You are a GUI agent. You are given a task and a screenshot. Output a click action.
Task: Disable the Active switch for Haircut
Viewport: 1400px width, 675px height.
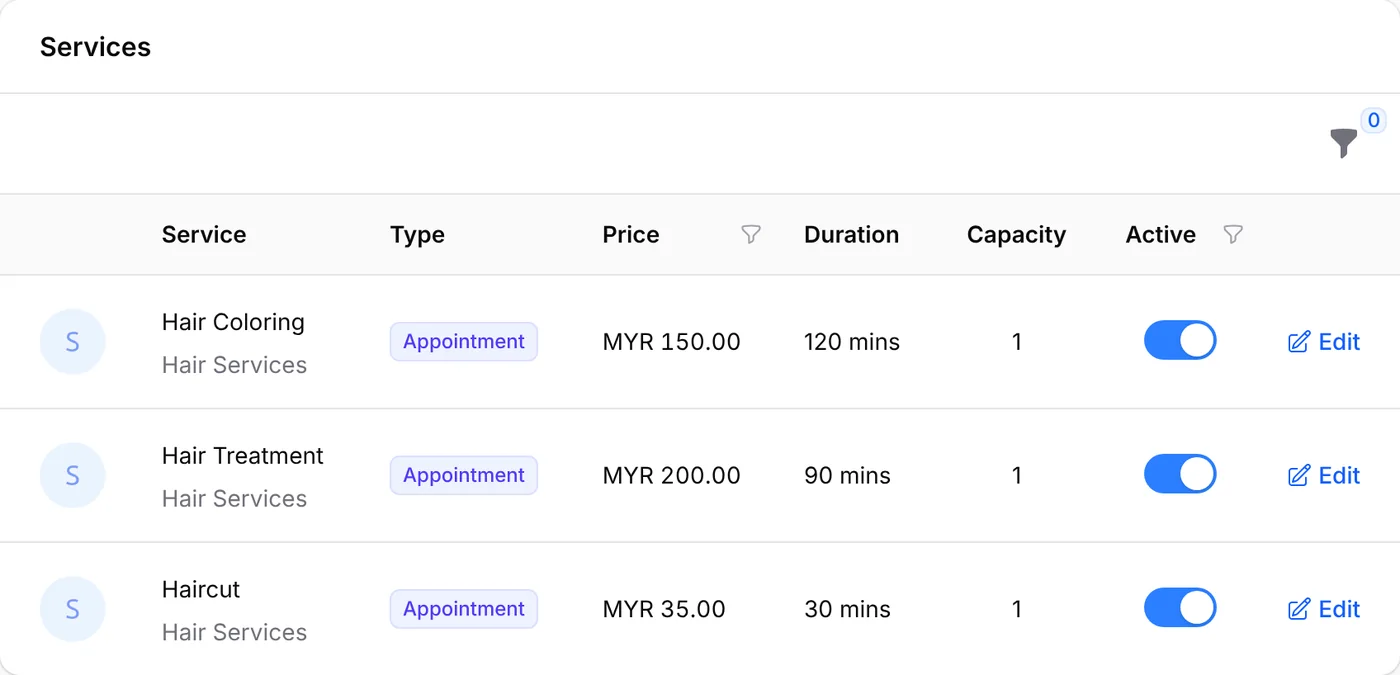[x=1180, y=608]
